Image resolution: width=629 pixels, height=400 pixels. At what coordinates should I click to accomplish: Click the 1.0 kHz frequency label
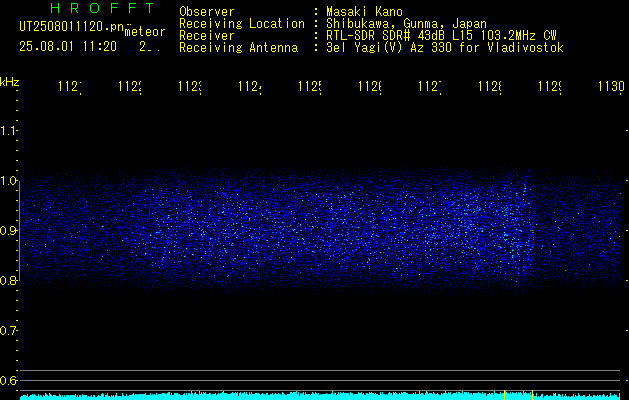[x=8, y=181]
